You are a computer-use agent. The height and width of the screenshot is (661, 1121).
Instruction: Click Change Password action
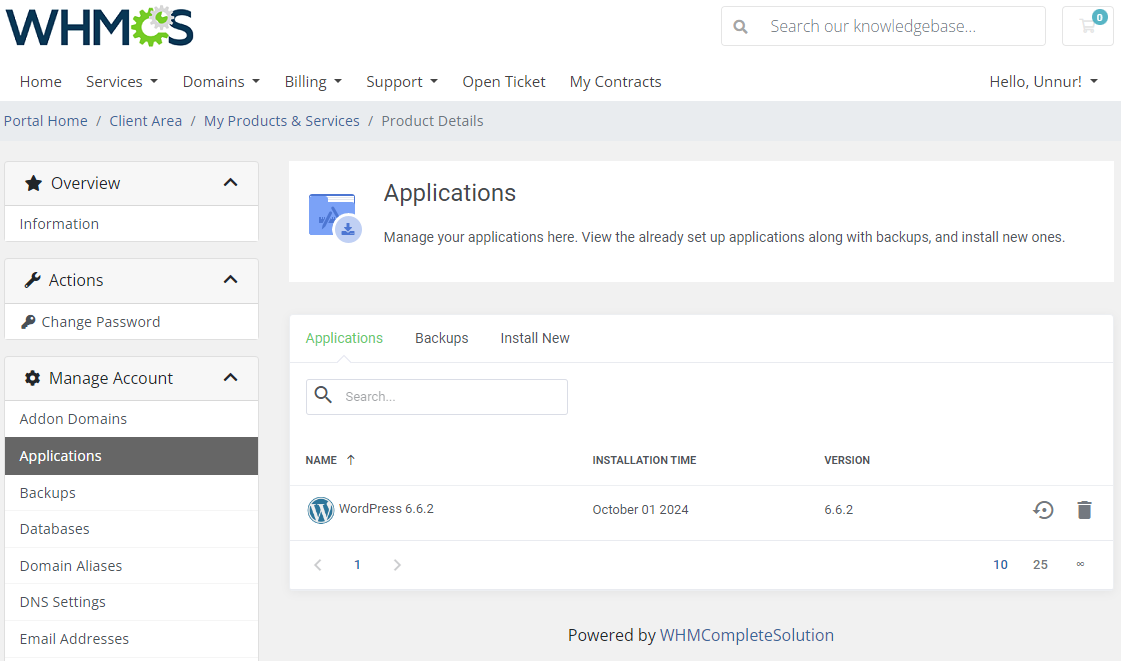(132, 322)
